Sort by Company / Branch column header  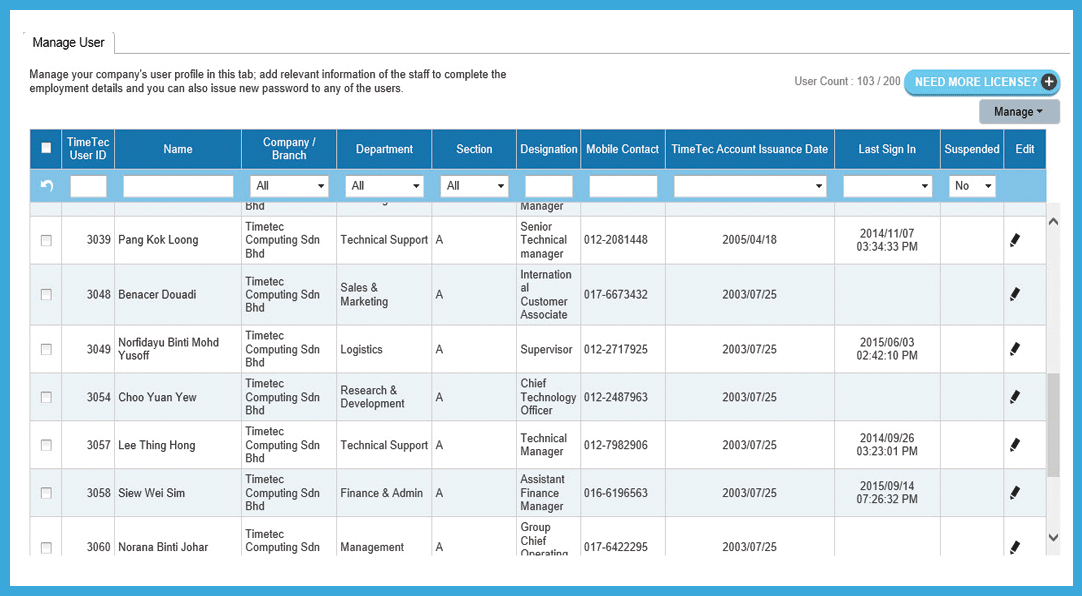(289, 149)
